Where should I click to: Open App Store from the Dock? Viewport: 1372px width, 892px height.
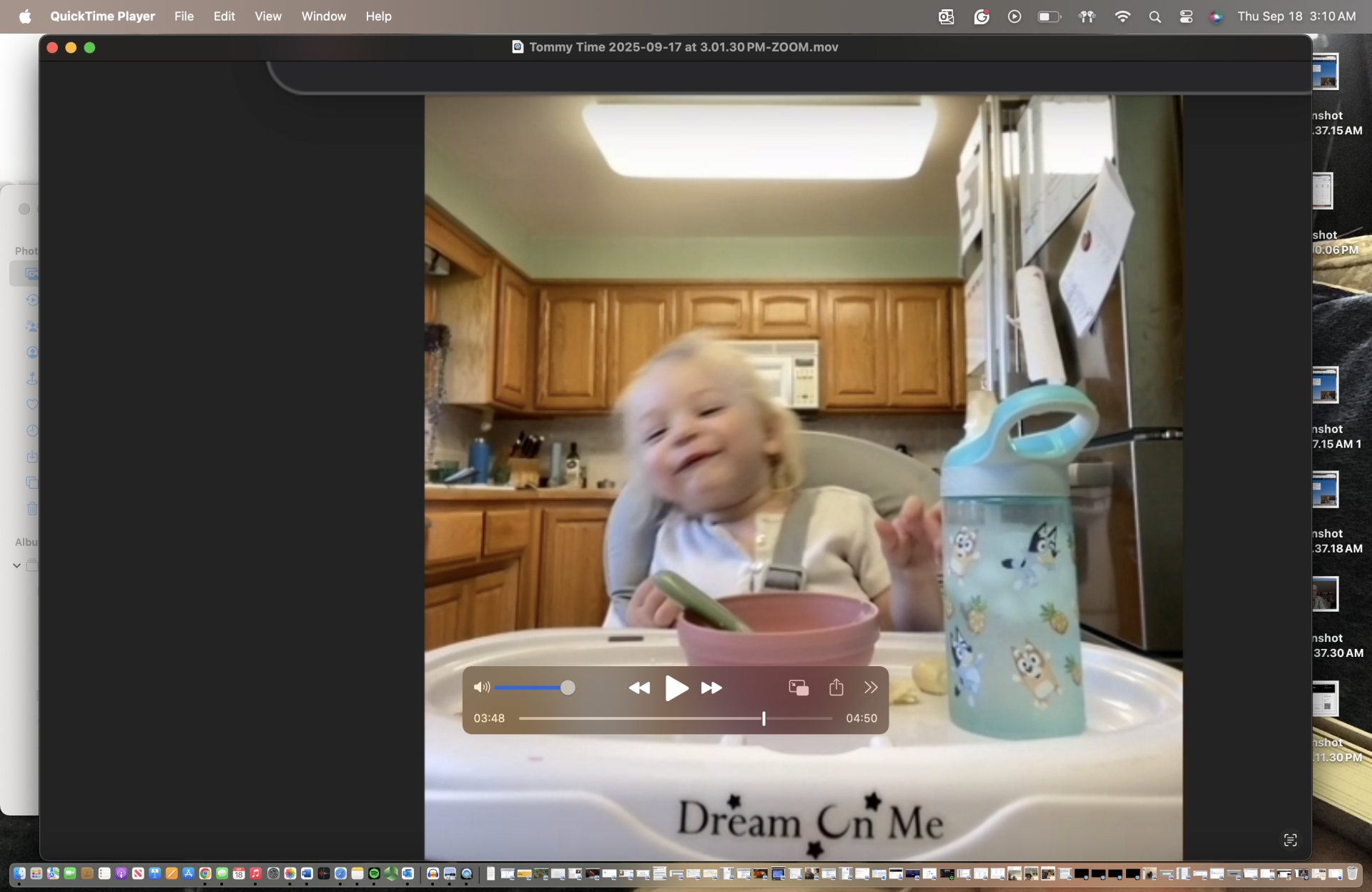coord(188,873)
